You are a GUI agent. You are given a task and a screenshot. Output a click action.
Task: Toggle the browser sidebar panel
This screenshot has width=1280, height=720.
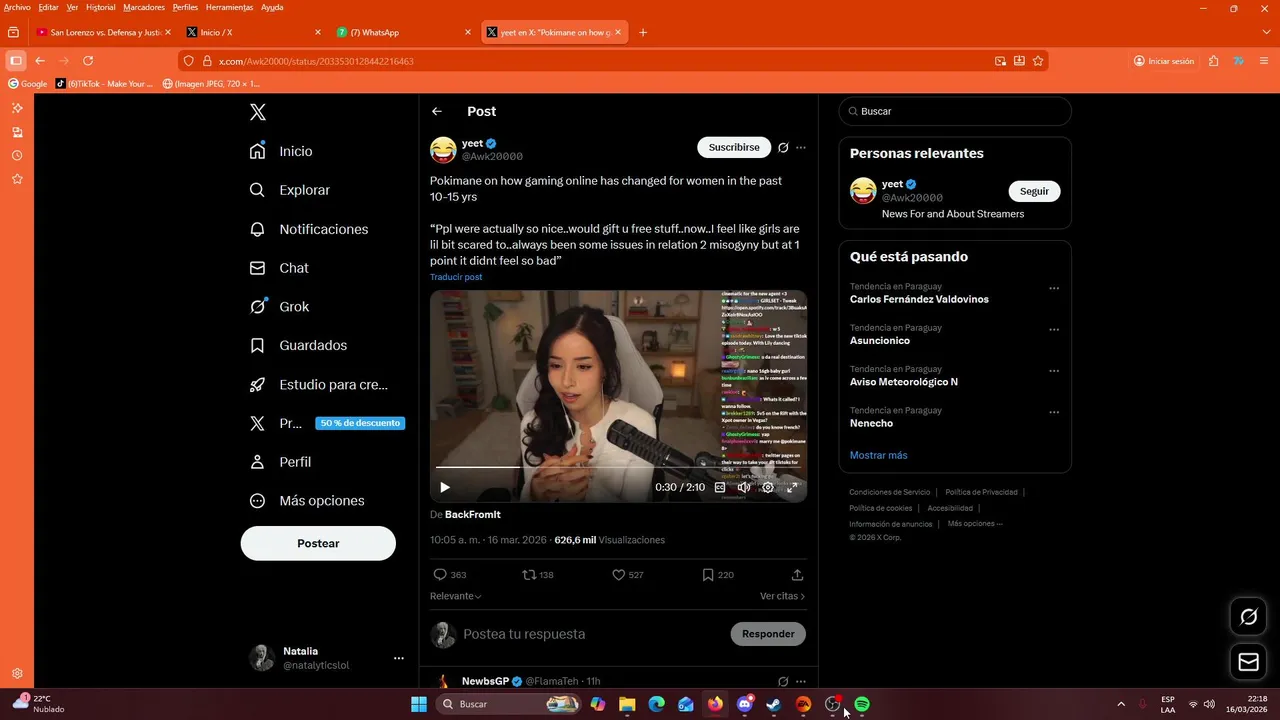15,61
